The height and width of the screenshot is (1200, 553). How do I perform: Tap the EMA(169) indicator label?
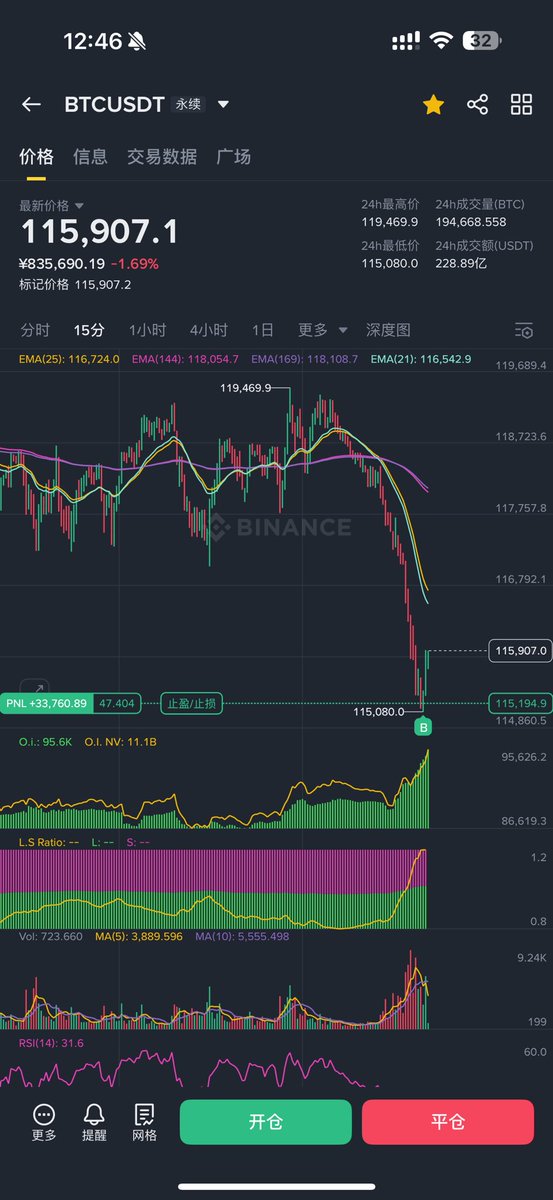pos(304,359)
